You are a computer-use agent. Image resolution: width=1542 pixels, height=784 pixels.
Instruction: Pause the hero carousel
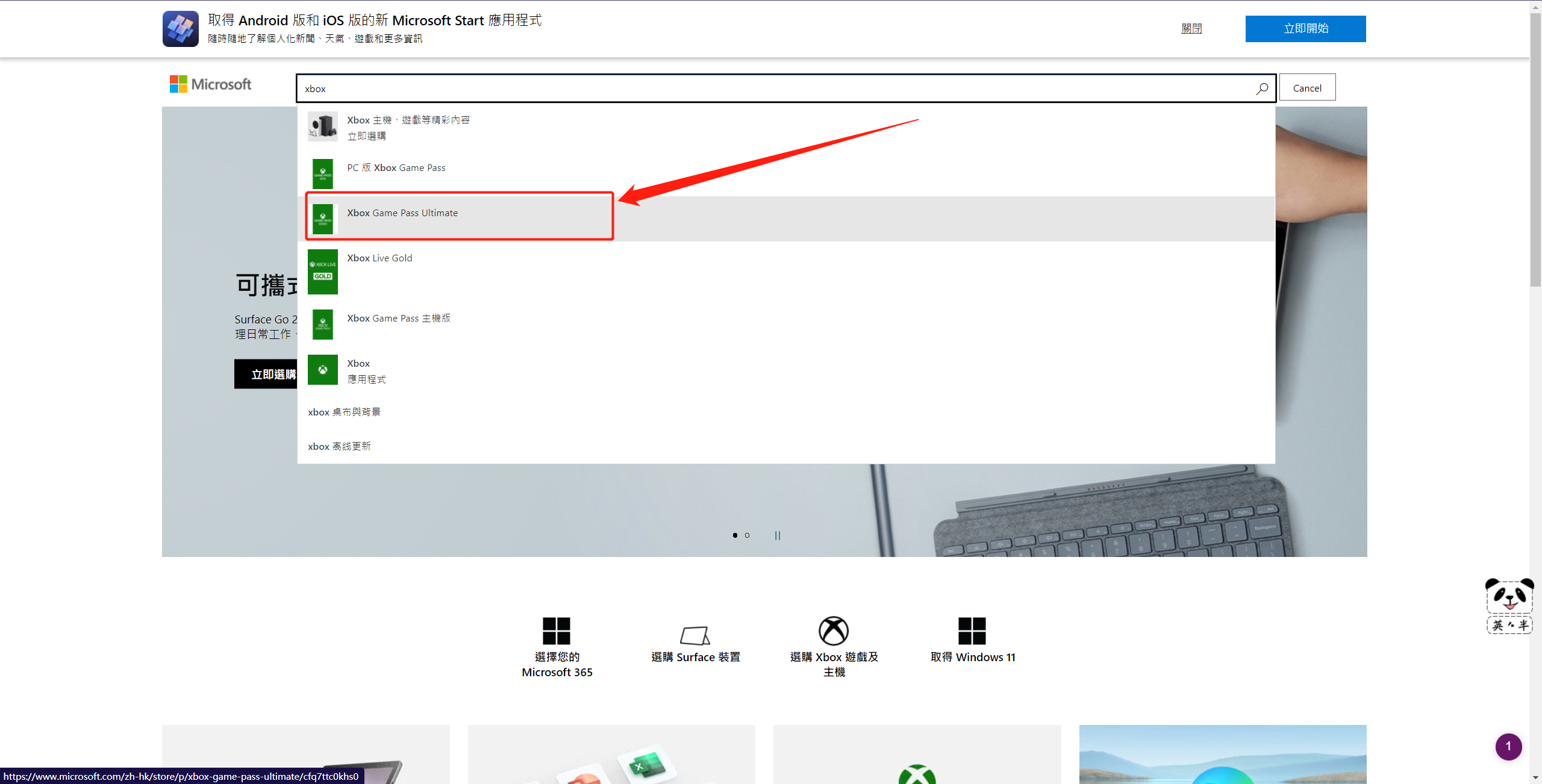coord(778,535)
